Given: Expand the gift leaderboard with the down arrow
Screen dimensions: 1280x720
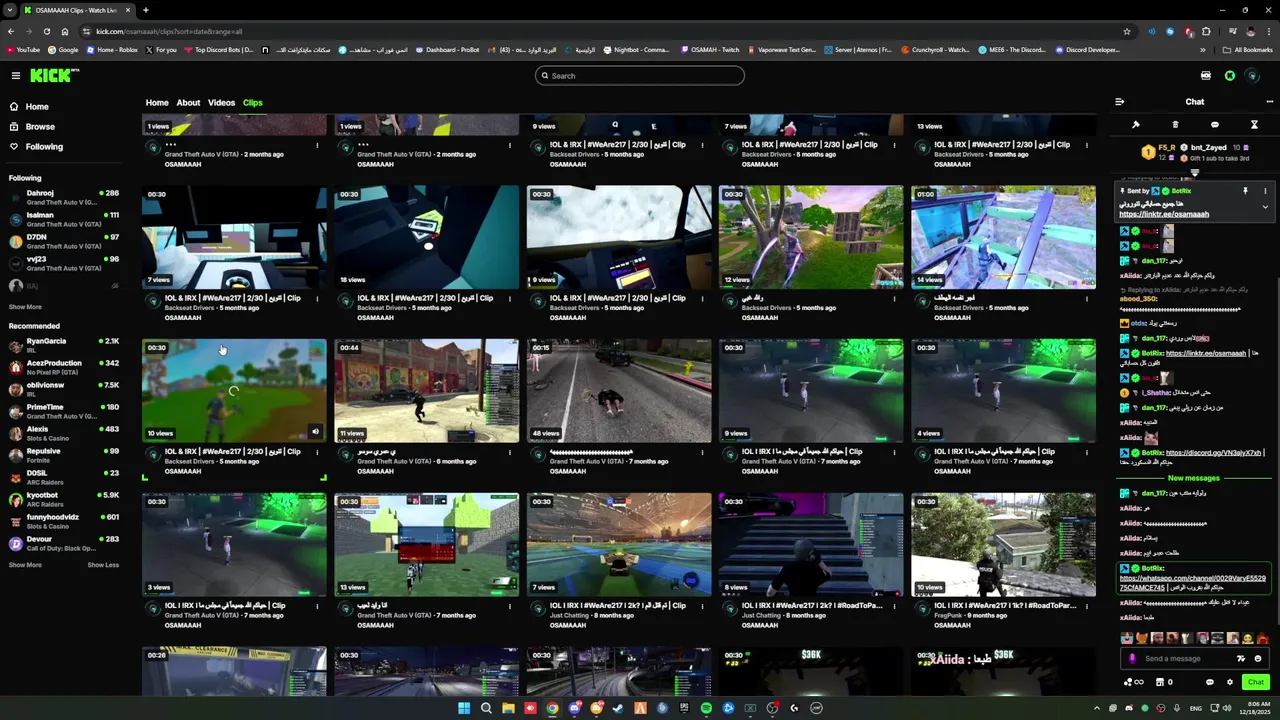Looking at the screenshot, I should coord(1195,173).
